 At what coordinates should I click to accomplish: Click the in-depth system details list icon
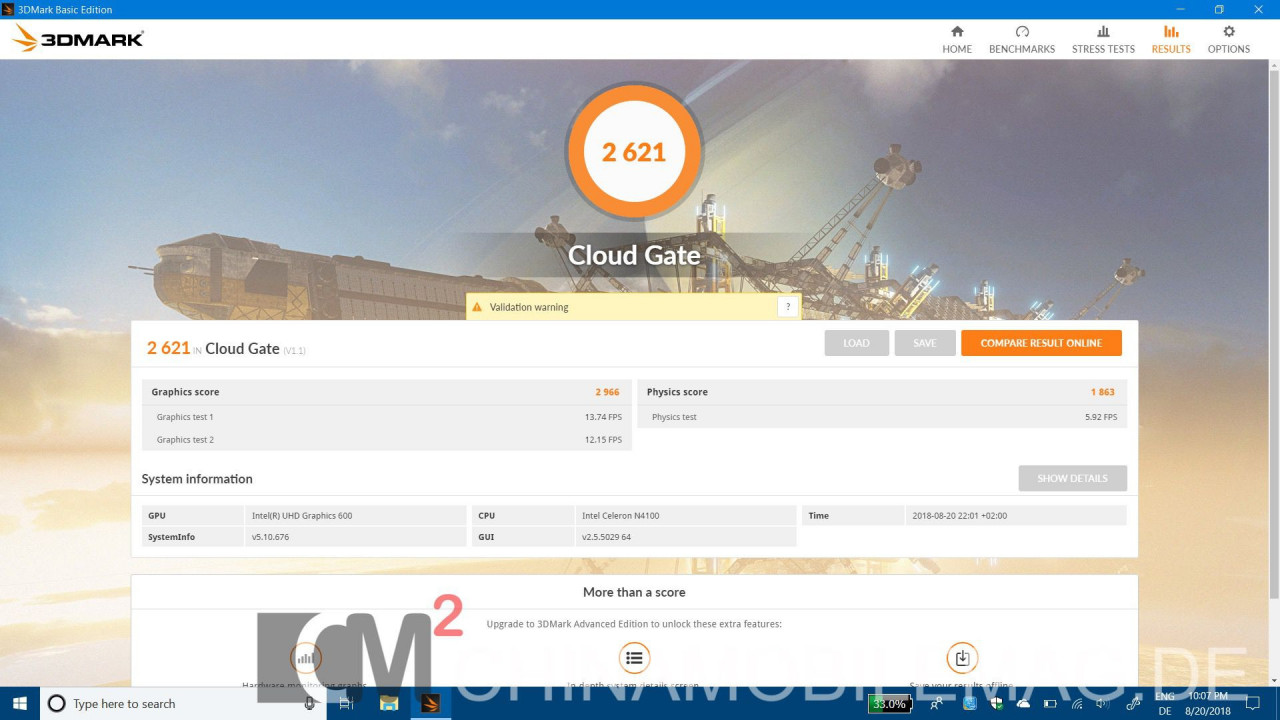[x=633, y=658]
